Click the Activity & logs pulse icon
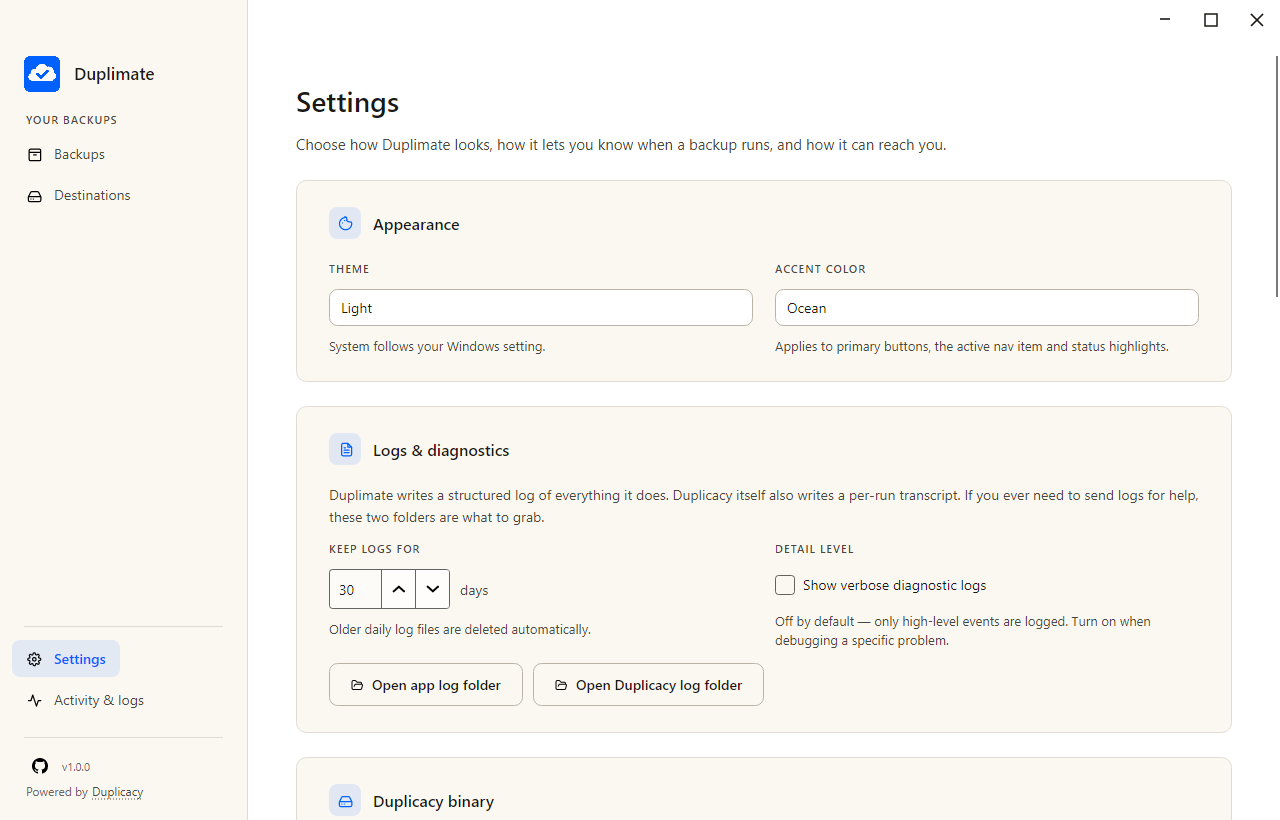Viewport: 1280px width, 820px height. (35, 701)
